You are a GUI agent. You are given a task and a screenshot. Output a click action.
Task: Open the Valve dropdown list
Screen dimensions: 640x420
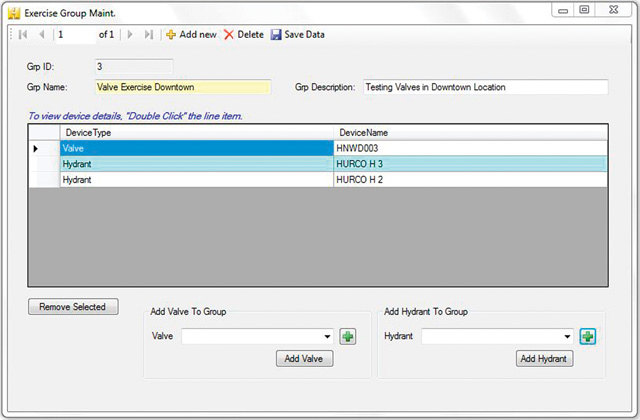(327, 337)
